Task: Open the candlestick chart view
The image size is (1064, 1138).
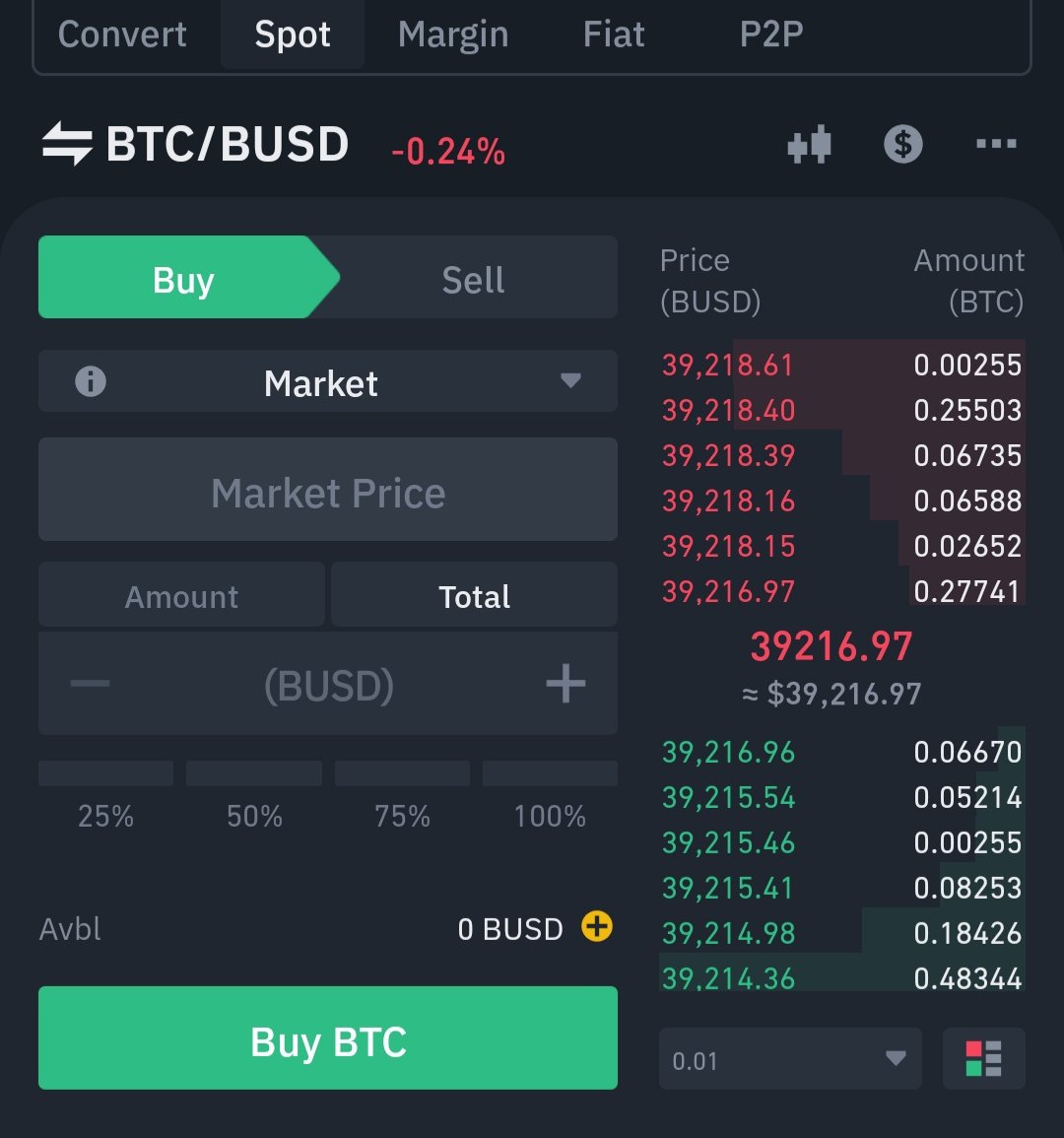Action: 810,146
